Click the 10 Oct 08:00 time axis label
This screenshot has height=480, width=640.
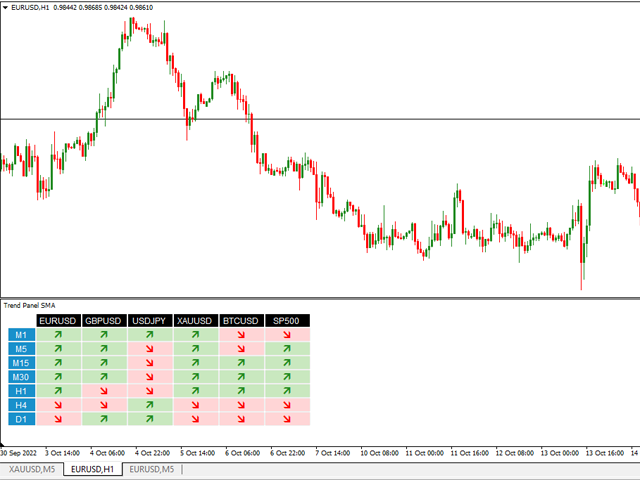tap(380, 453)
